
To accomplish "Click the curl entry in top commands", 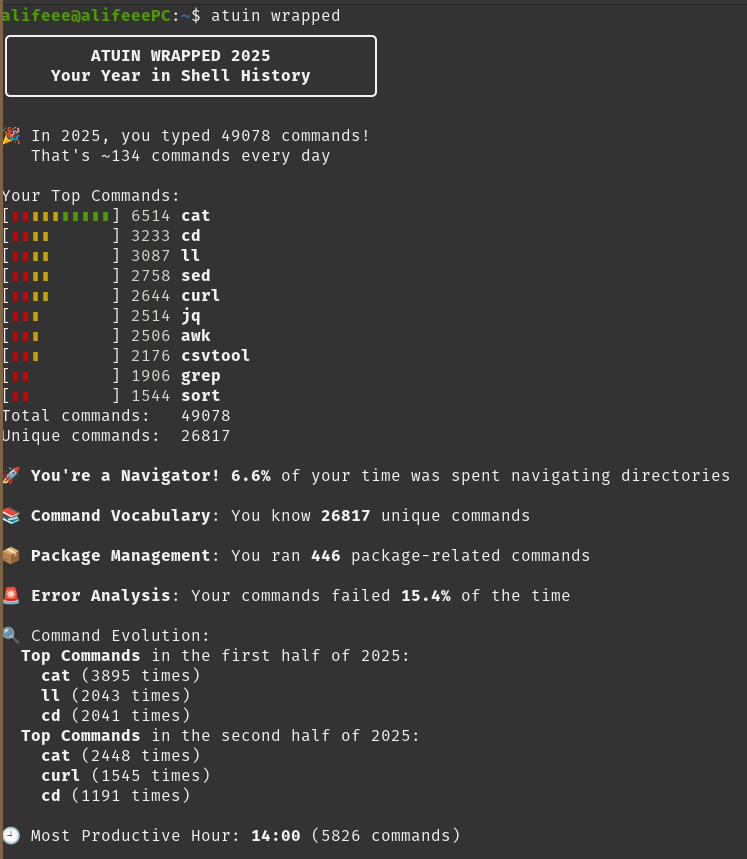I will (x=200, y=295).
